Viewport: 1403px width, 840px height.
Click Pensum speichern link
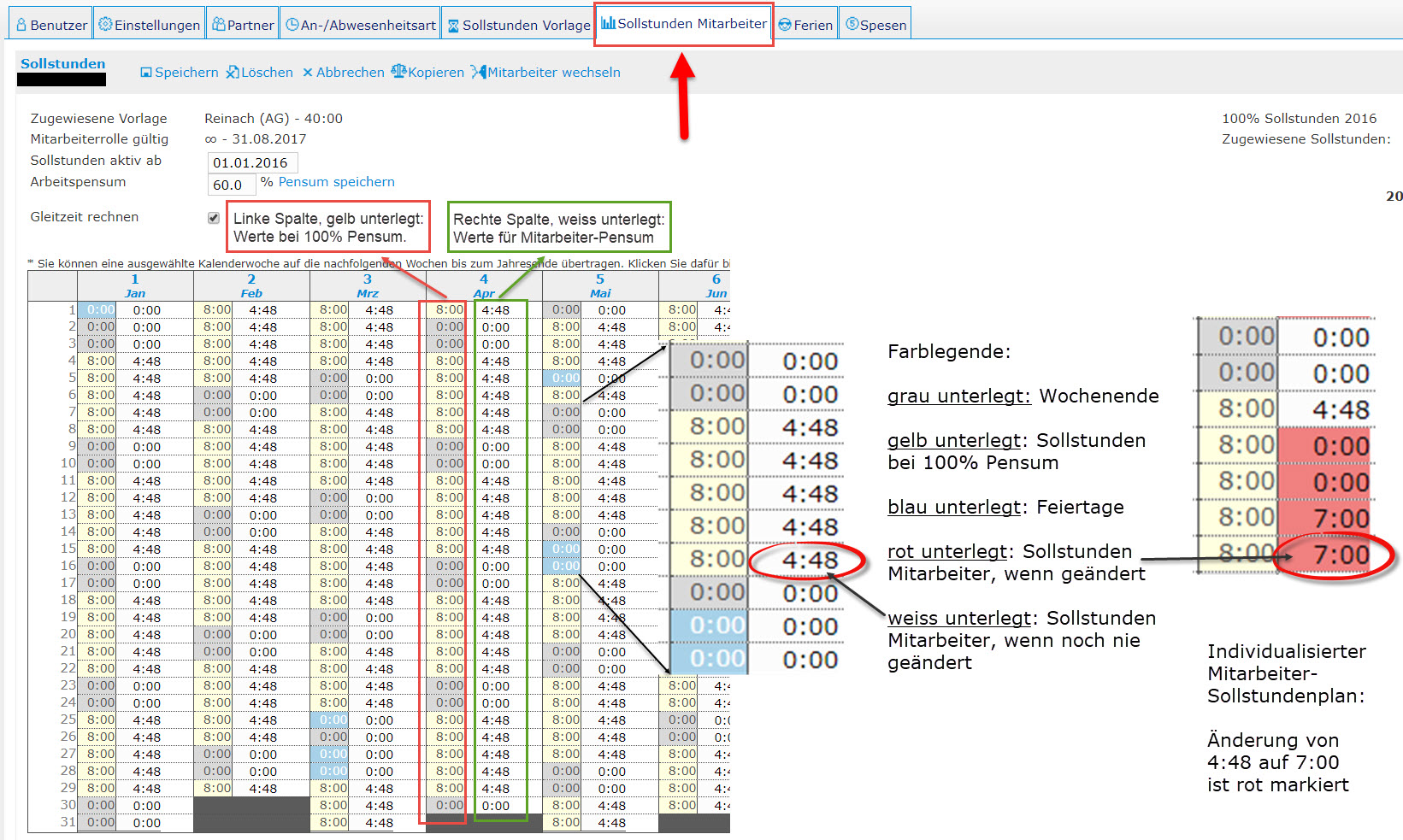(336, 182)
